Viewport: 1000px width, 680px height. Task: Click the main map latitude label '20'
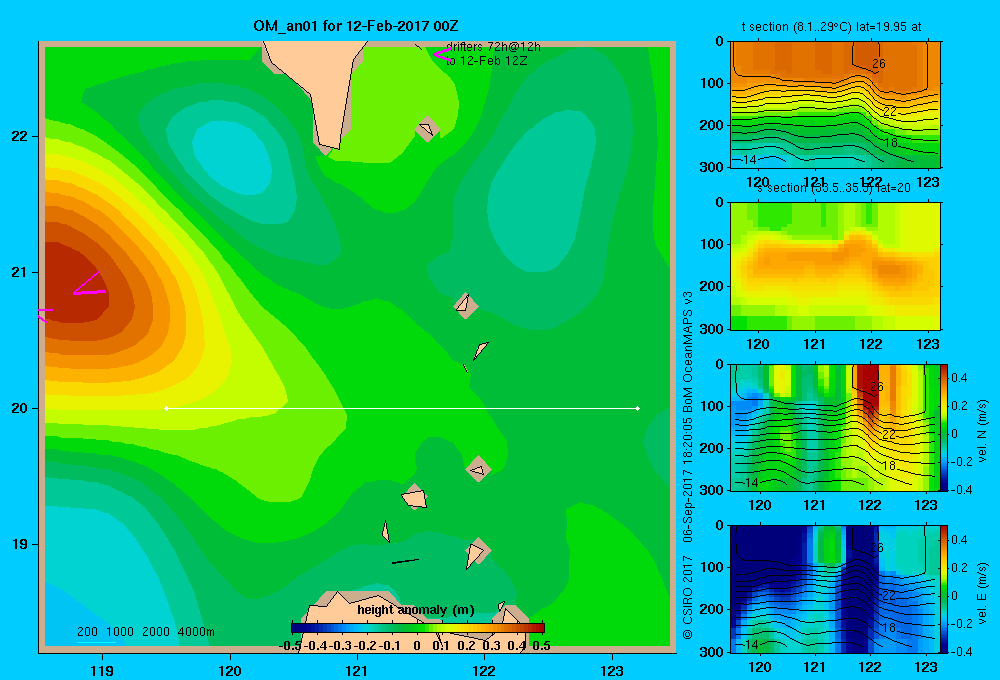tap(20, 408)
